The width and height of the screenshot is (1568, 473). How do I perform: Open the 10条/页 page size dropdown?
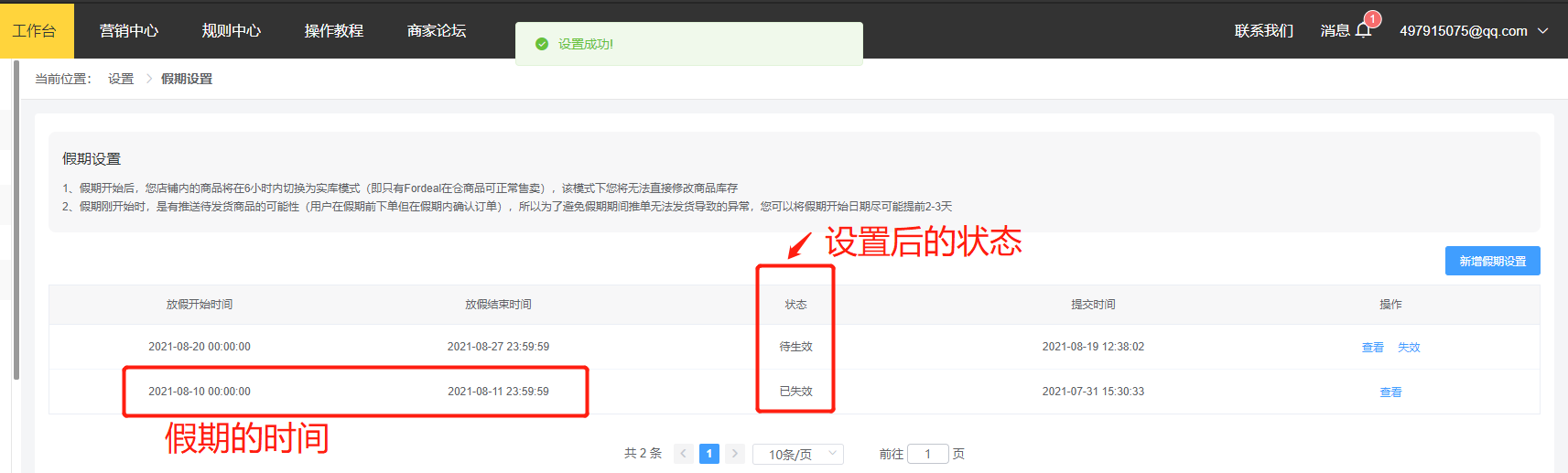[797, 454]
